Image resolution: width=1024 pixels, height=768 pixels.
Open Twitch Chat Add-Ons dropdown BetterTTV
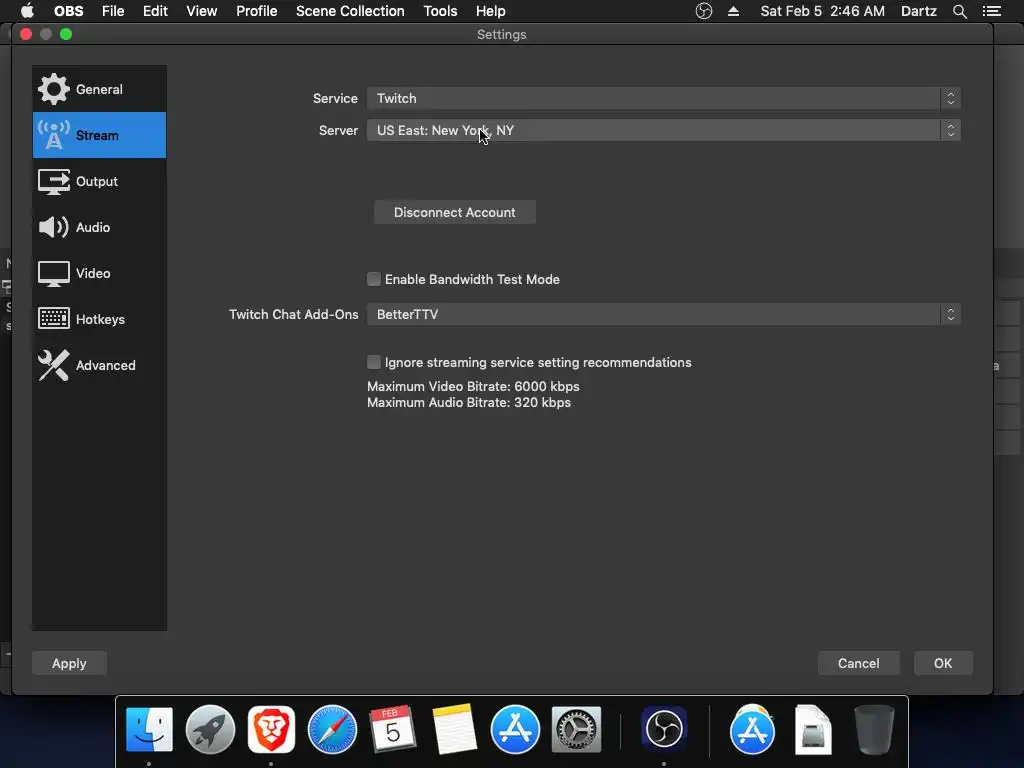tap(664, 315)
